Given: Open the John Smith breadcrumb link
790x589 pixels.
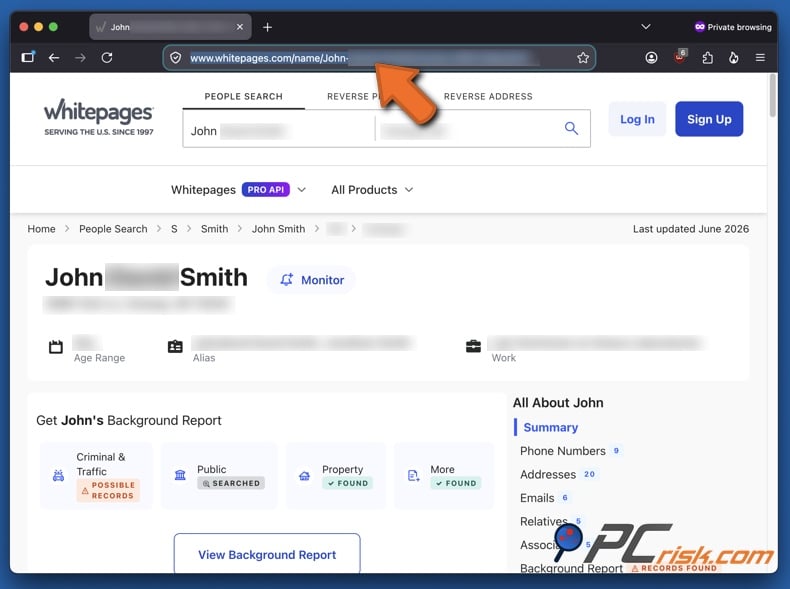Looking at the screenshot, I should point(278,229).
